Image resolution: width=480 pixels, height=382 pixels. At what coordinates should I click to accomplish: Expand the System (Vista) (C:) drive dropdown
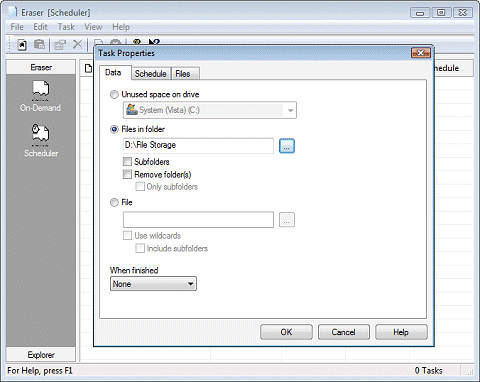coord(210,110)
